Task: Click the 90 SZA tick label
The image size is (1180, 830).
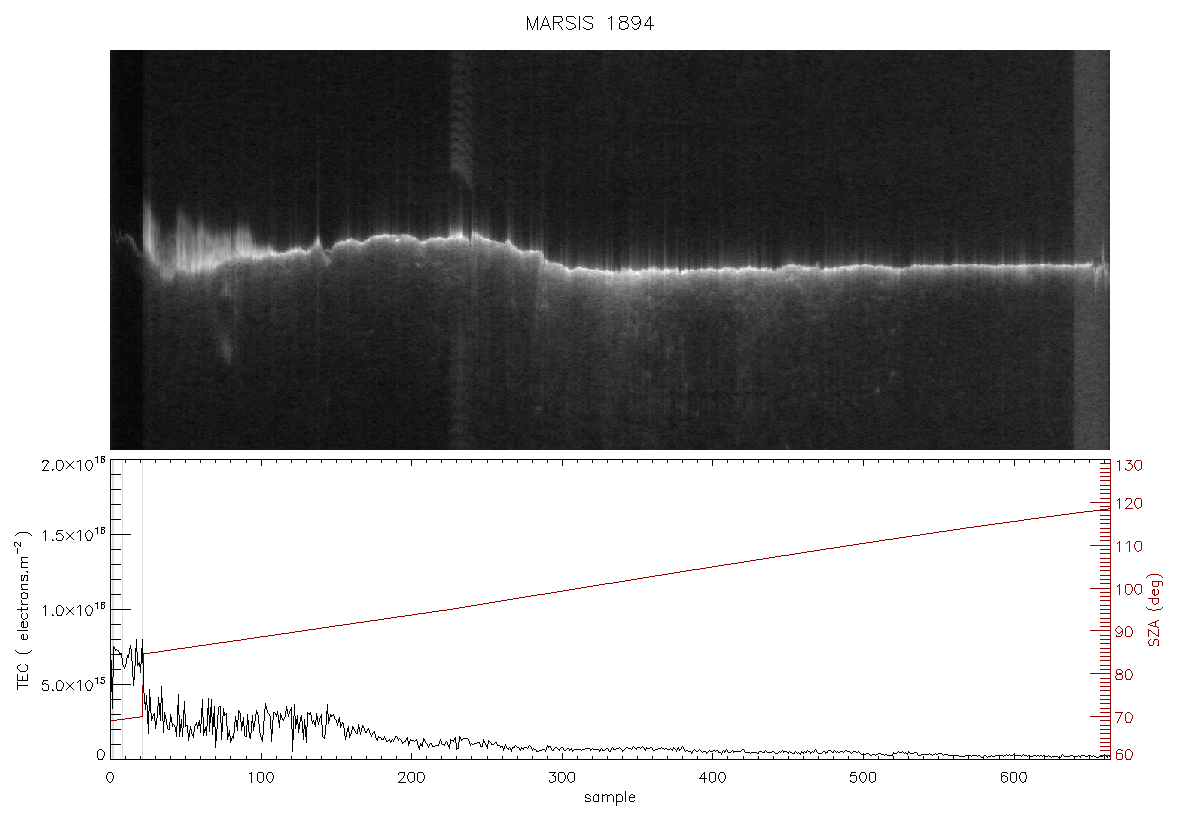Action: click(x=1124, y=631)
